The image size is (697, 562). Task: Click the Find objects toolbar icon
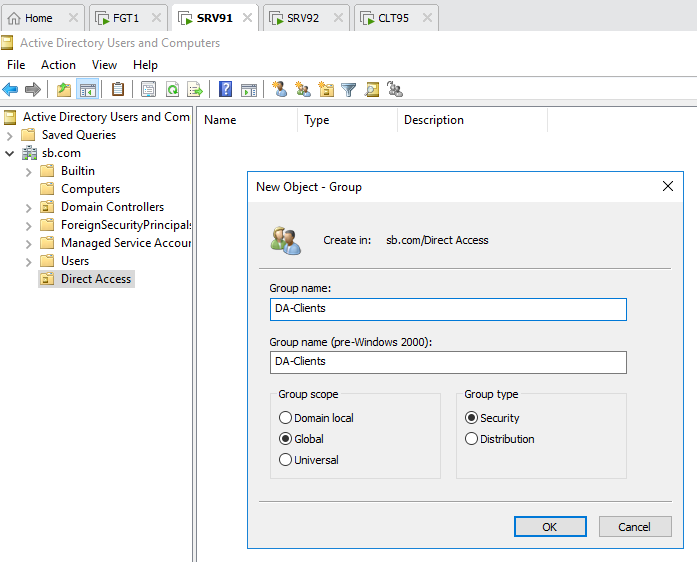click(x=372, y=89)
